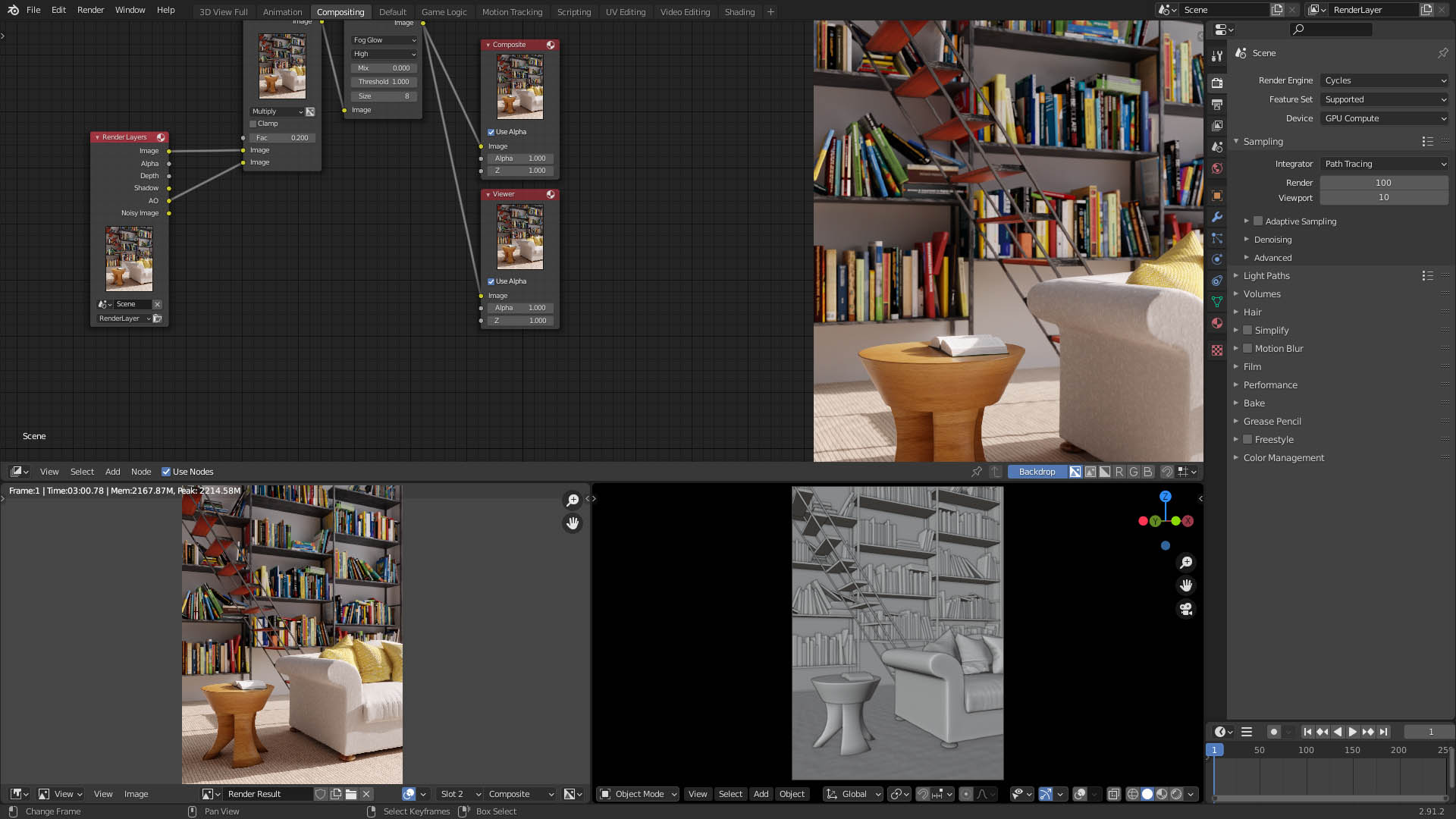Open the Fog Glow type dropdown
This screenshot has height=819, width=1456.
point(384,40)
